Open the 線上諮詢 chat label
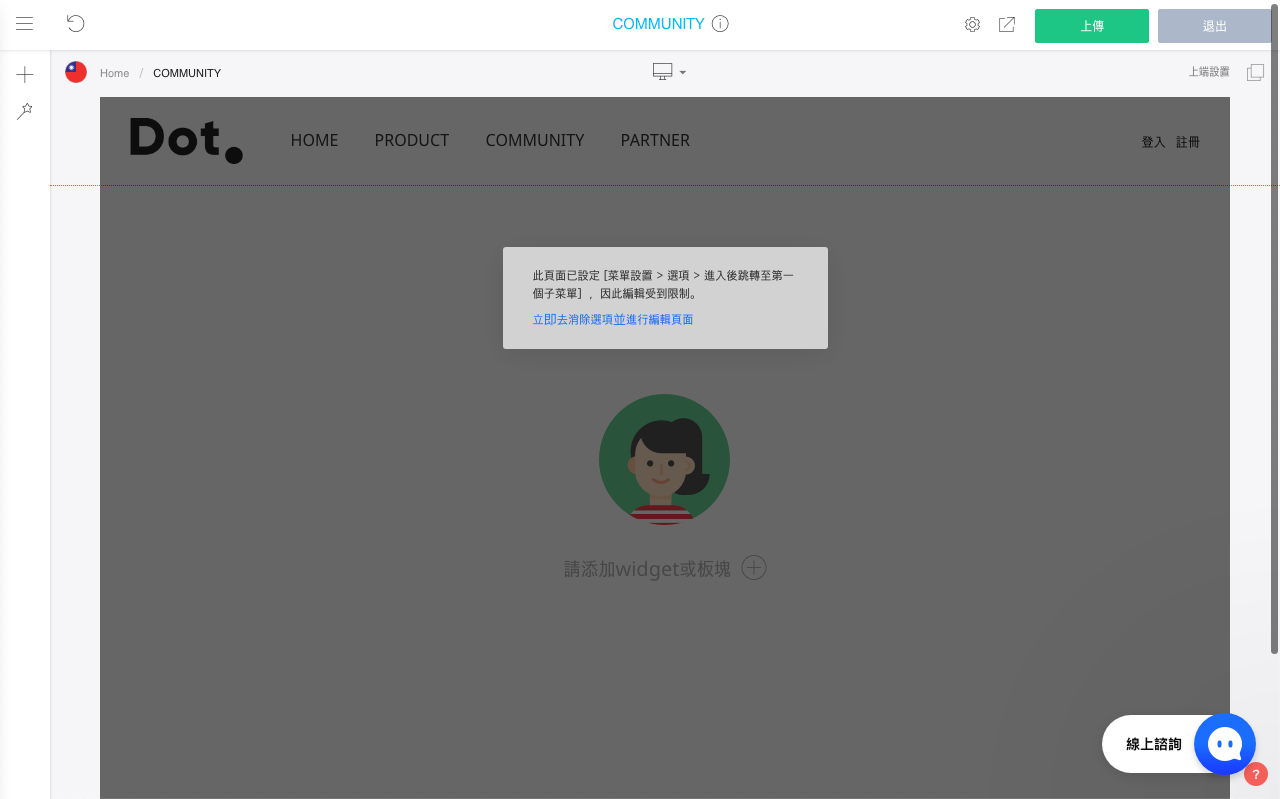Screen dimensions: 1280x799 pos(1154,744)
